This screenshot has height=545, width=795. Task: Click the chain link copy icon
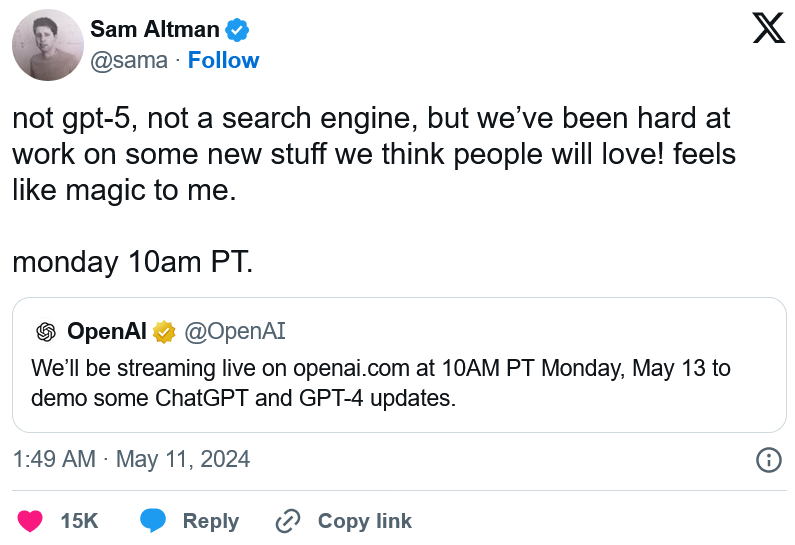pos(288,521)
